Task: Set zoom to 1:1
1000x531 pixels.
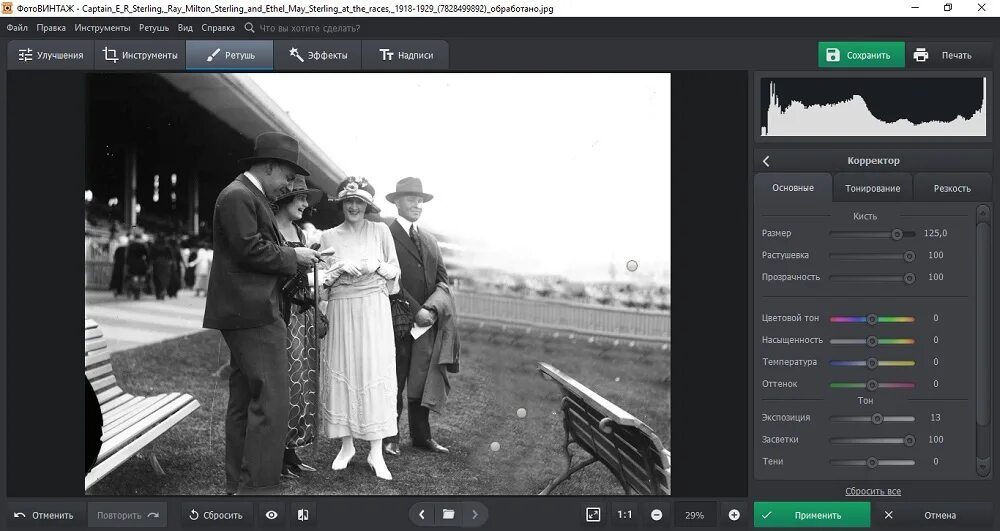Action: 624,515
